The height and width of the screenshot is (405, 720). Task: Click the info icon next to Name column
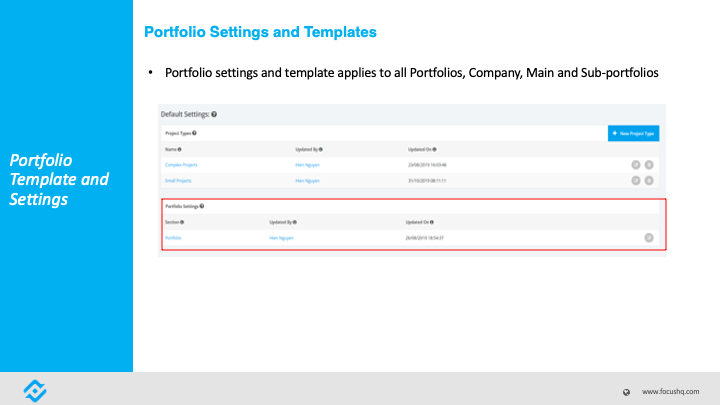[x=180, y=149]
